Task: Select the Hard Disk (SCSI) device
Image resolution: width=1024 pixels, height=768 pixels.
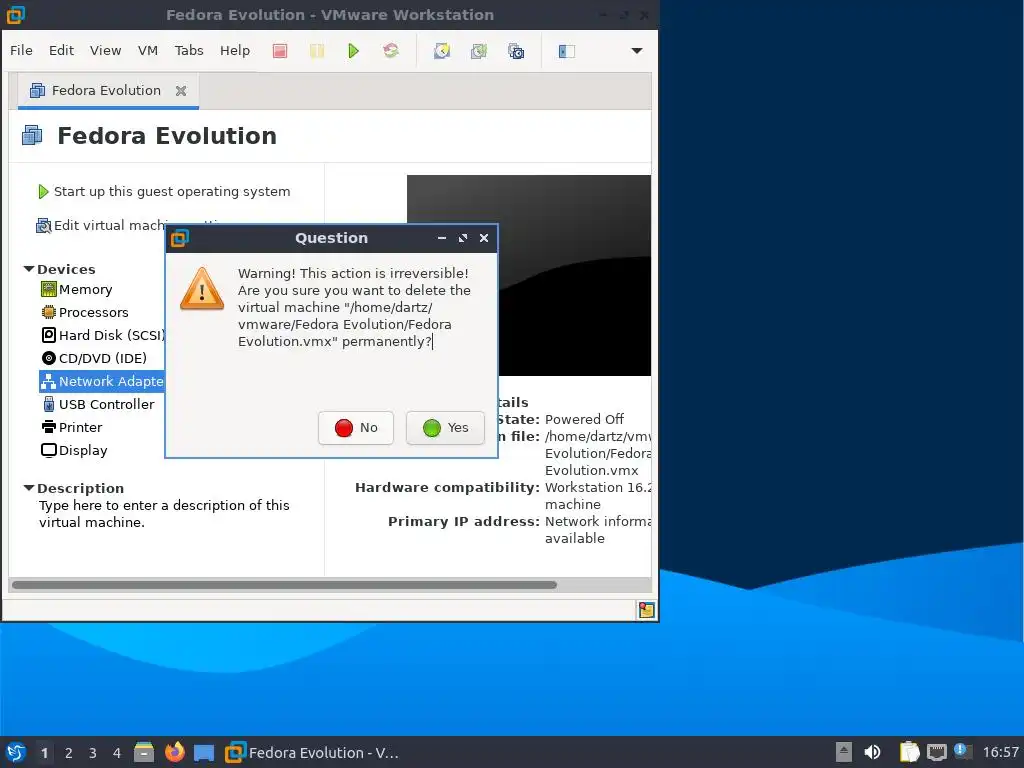Action: point(103,335)
